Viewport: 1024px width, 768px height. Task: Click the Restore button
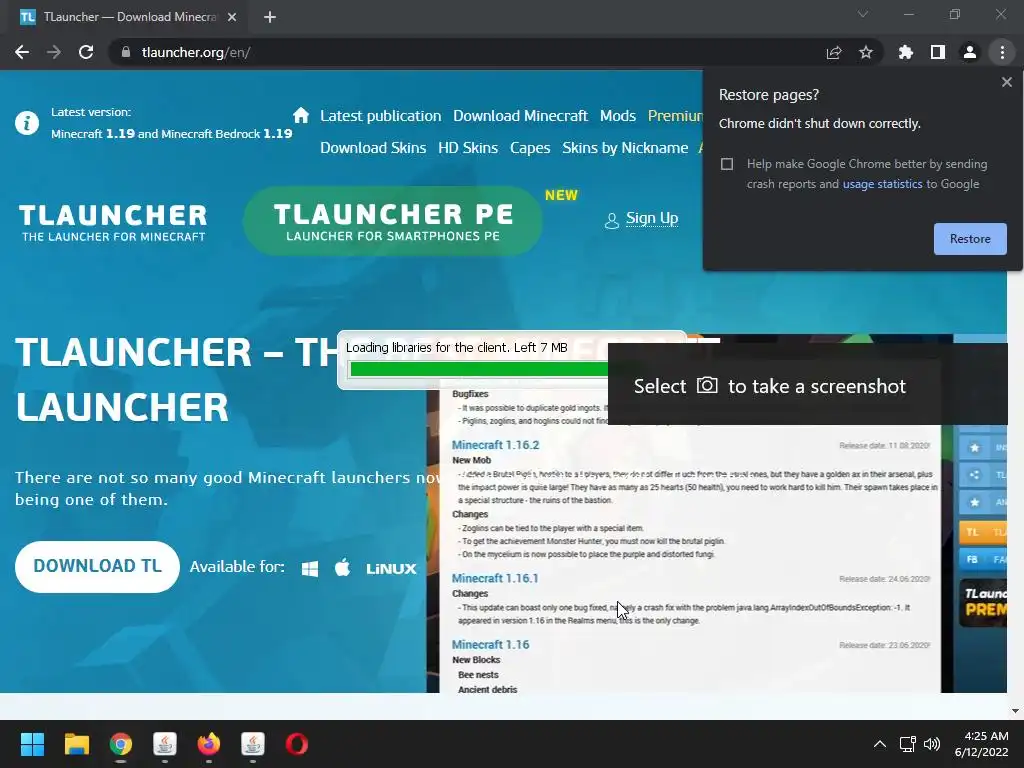coord(970,239)
